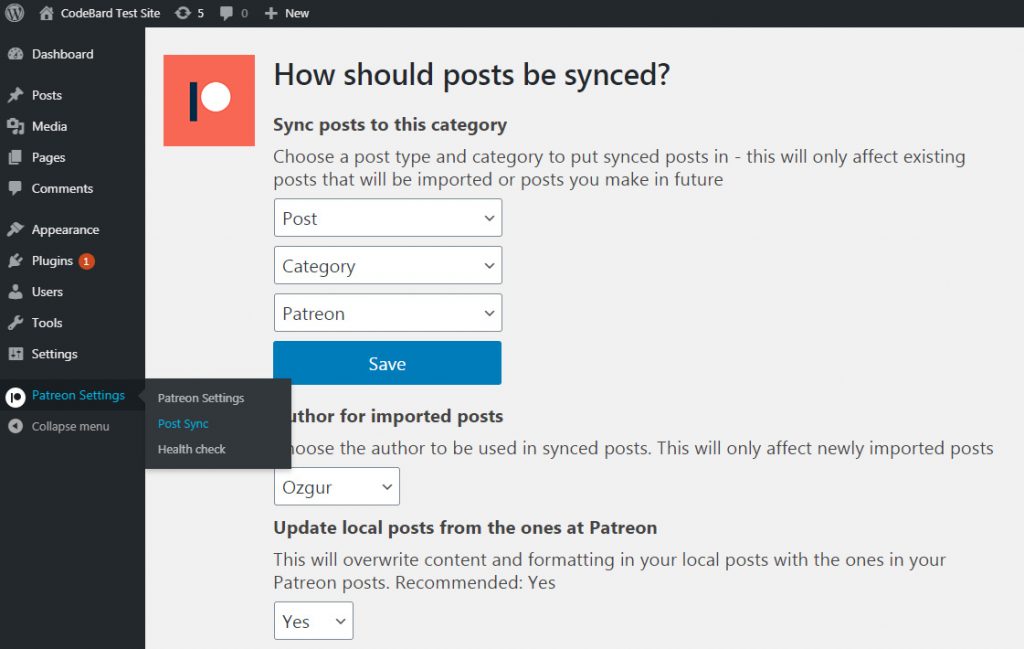This screenshot has width=1024, height=649.
Task: Open Media in the sidebar menu
Action: tap(50, 126)
